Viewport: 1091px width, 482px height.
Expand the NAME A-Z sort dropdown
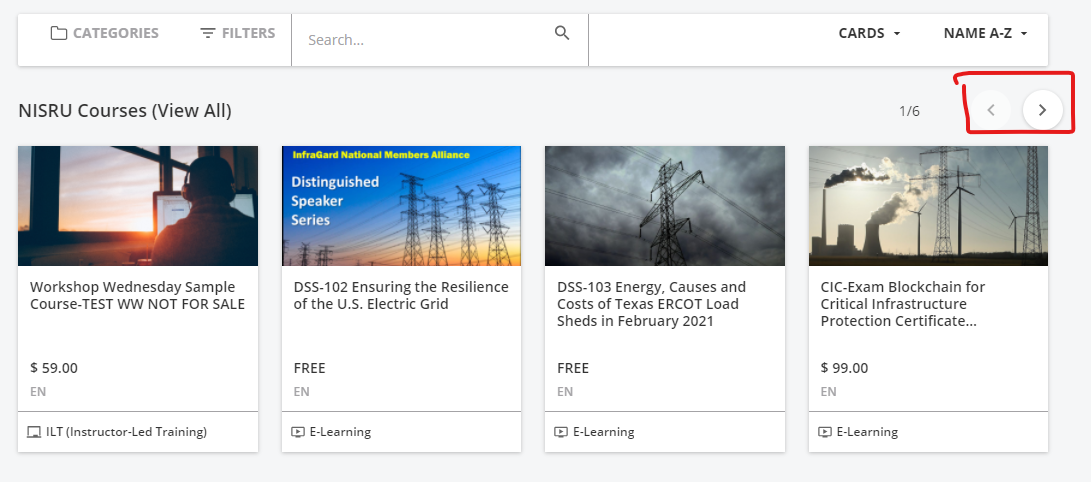point(986,33)
